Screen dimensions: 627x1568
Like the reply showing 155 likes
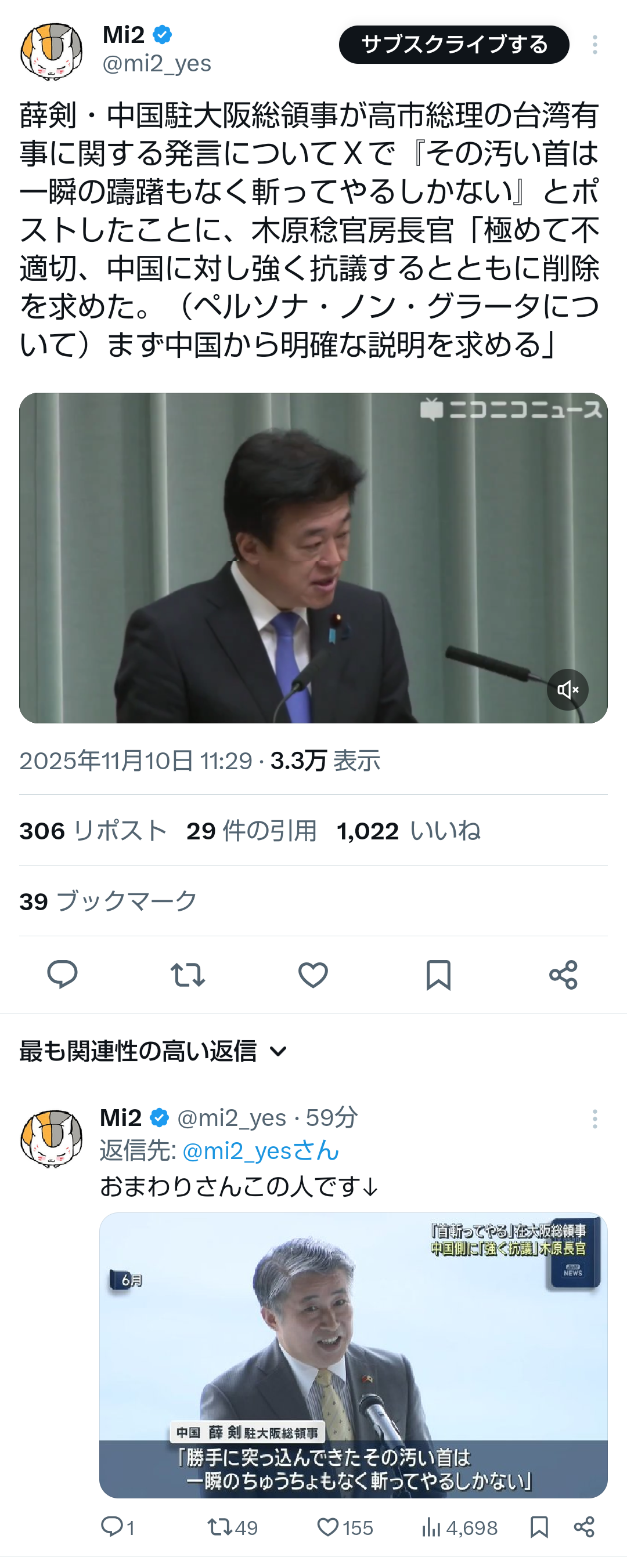point(345,1527)
